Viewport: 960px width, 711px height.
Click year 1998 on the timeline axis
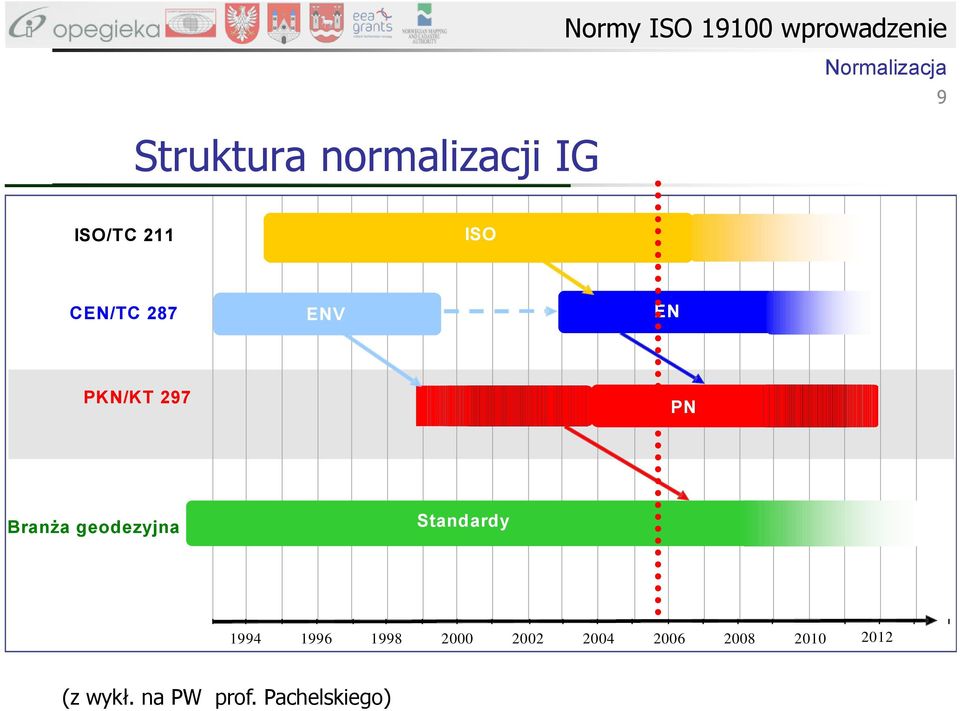click(x=386, y=638)
